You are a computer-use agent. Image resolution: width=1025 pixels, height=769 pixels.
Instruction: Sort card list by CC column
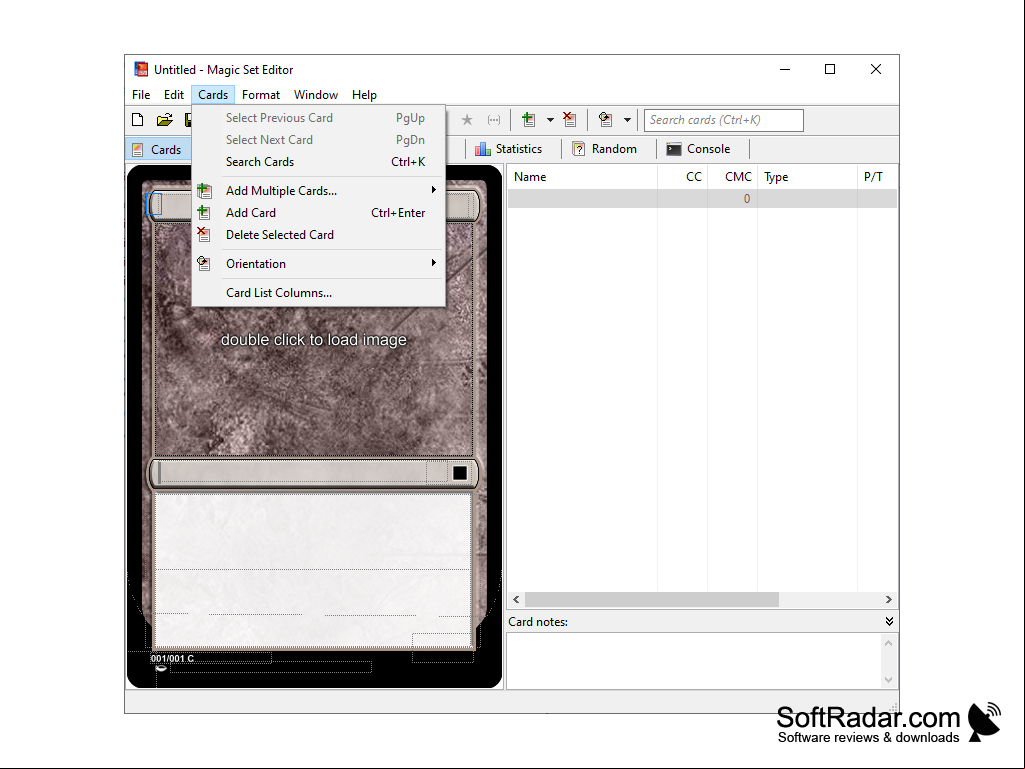click(x=682, y=177)
